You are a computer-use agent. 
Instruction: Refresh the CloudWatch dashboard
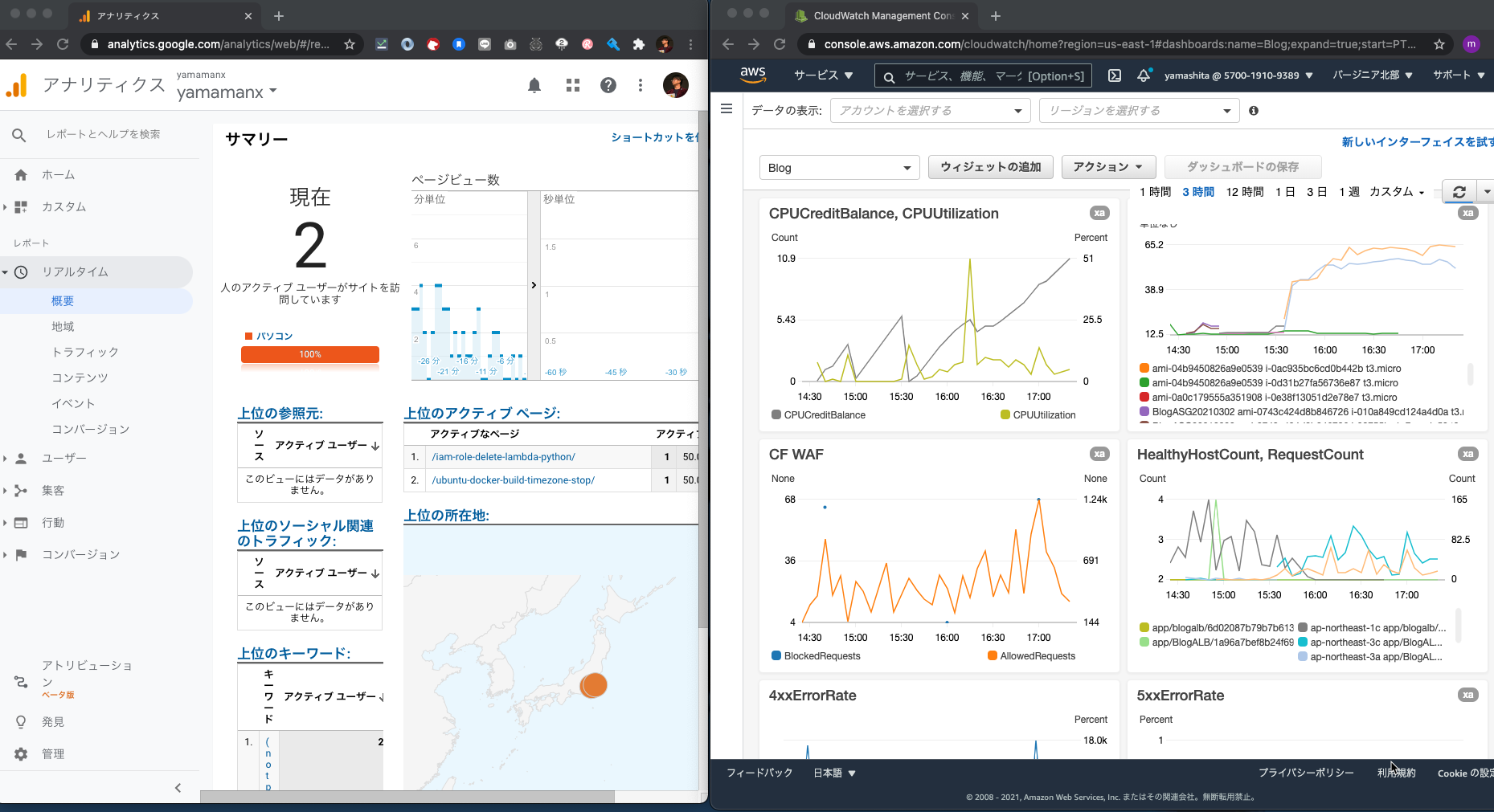[1459, 192]
